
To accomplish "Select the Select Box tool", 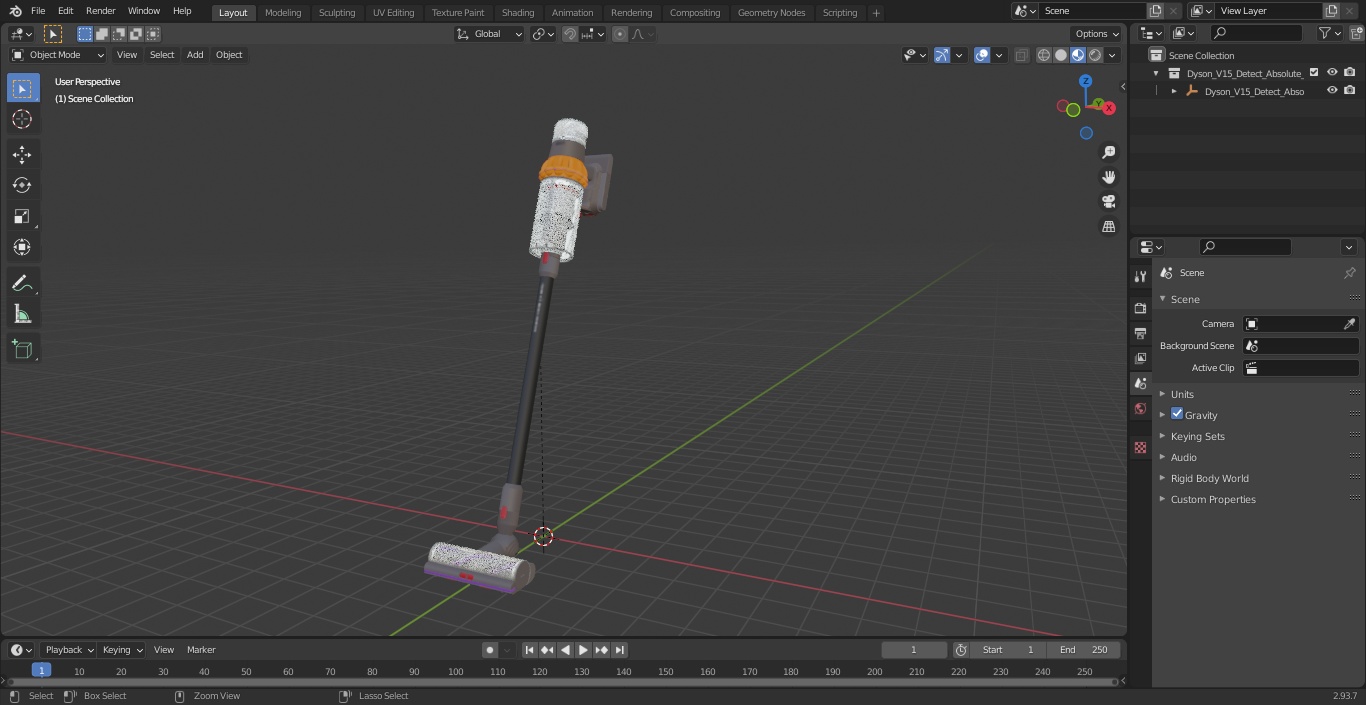I will 22,88.
